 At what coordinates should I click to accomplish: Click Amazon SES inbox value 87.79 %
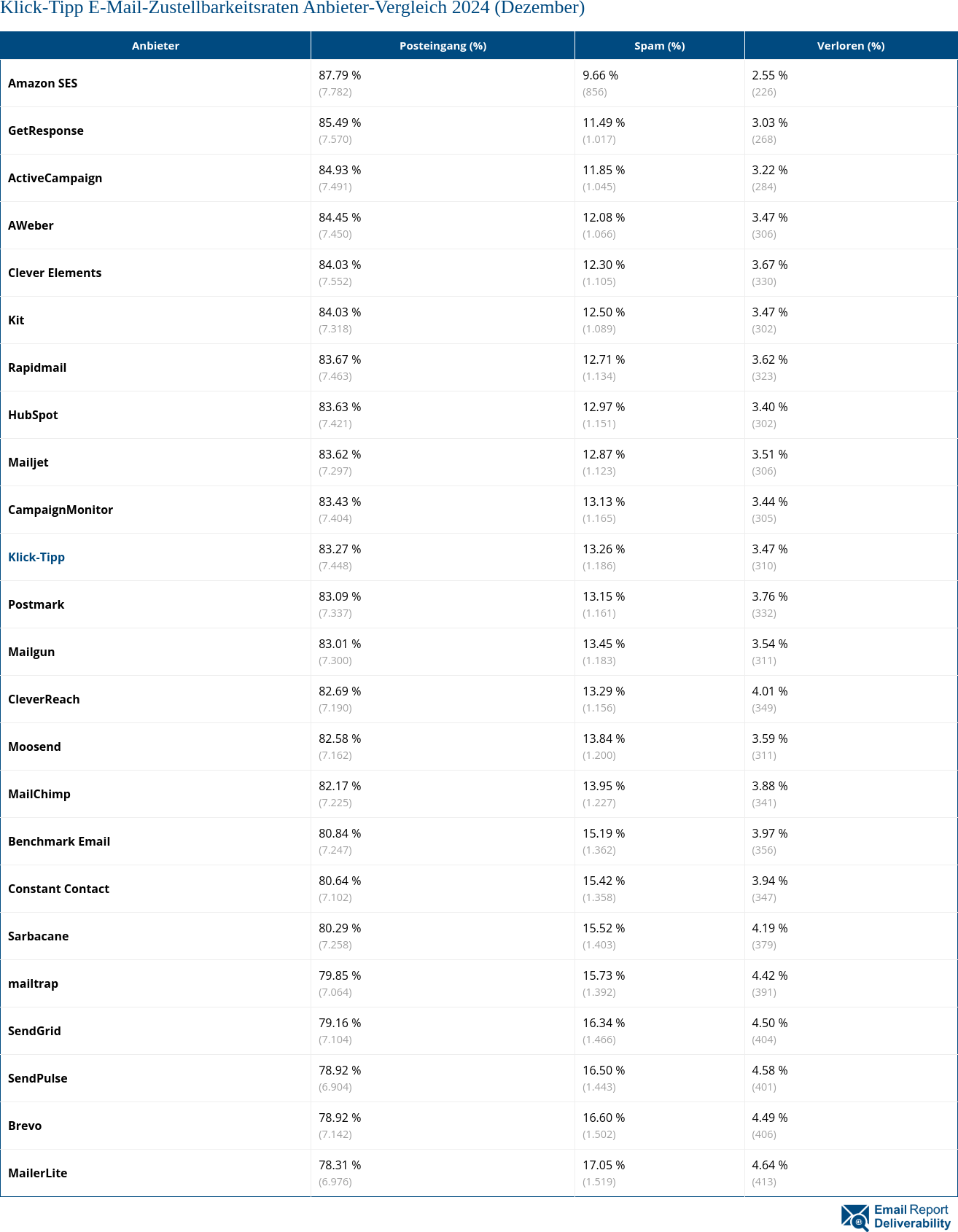(340, 75)
